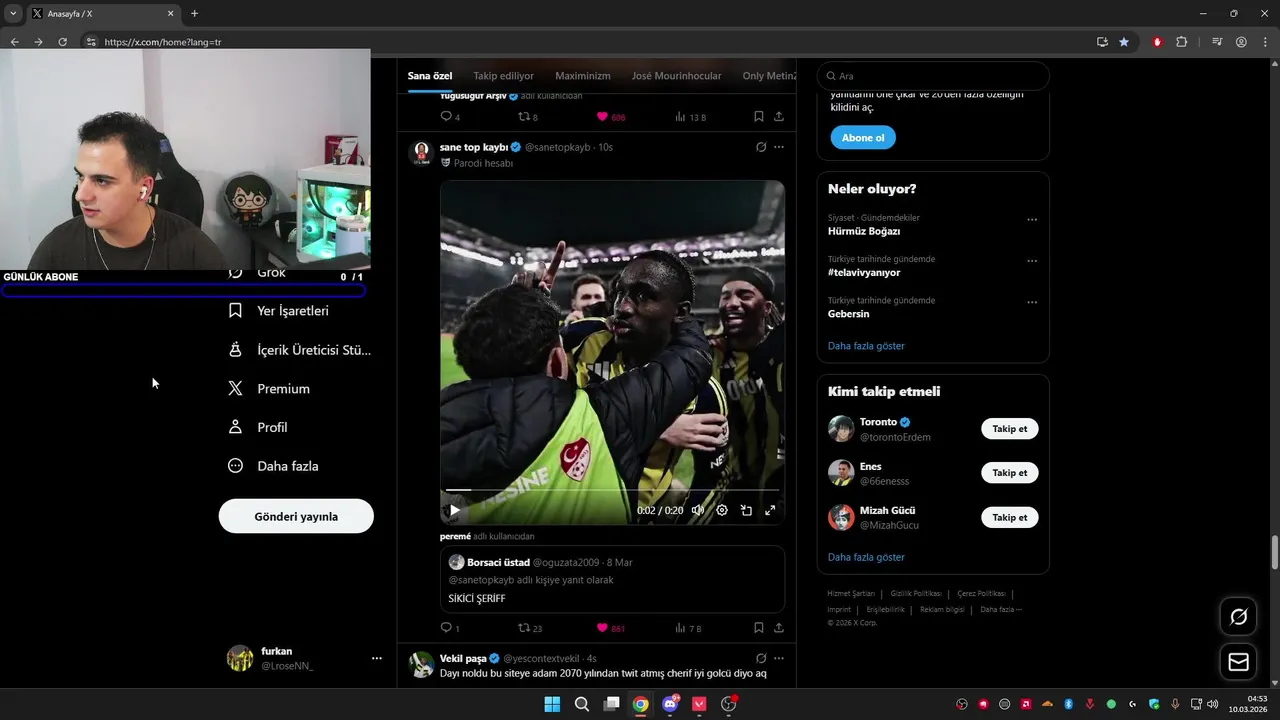Open the Maximinizm list tab
1280x720 pixels.
(583, 76)
